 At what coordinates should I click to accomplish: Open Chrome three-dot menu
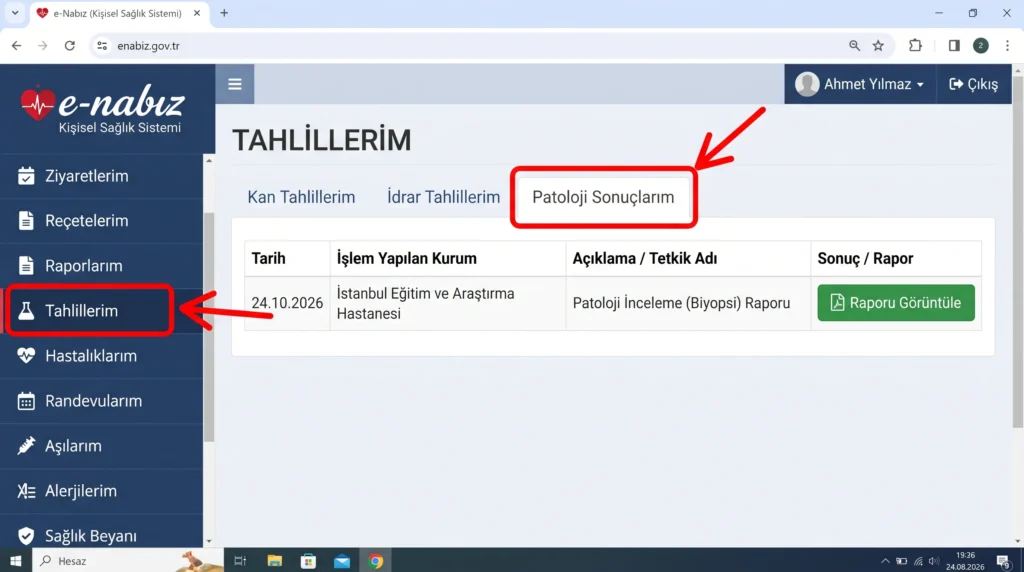pyautogui.click(x=1008, y=46)
